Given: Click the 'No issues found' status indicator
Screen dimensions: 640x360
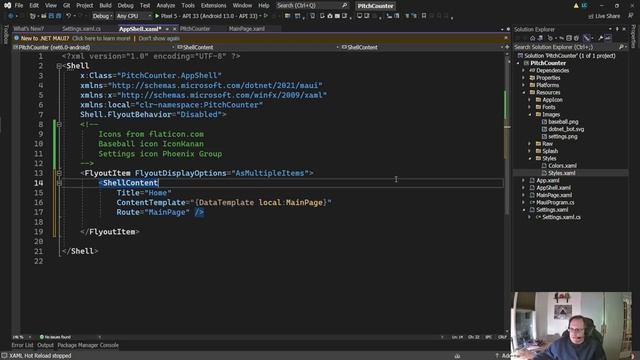Looking at the screenshot, I should [55, 337].
